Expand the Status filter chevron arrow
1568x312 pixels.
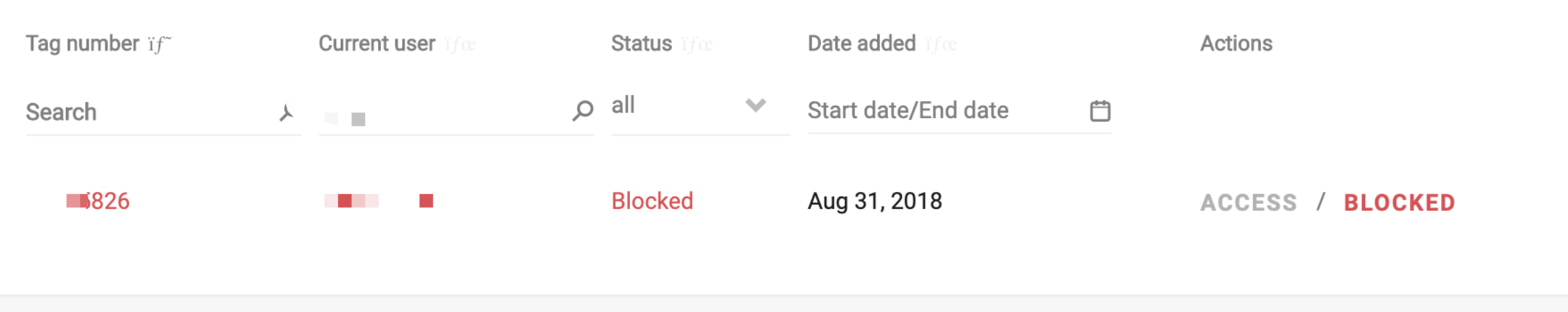755,105
